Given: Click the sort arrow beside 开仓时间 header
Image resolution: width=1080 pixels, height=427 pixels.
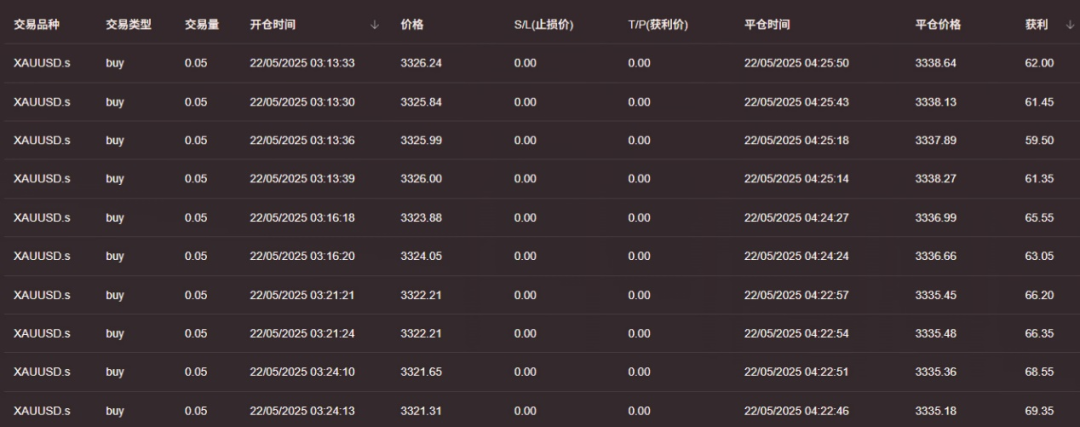Looking at the screenshot, I should (374, 25).
